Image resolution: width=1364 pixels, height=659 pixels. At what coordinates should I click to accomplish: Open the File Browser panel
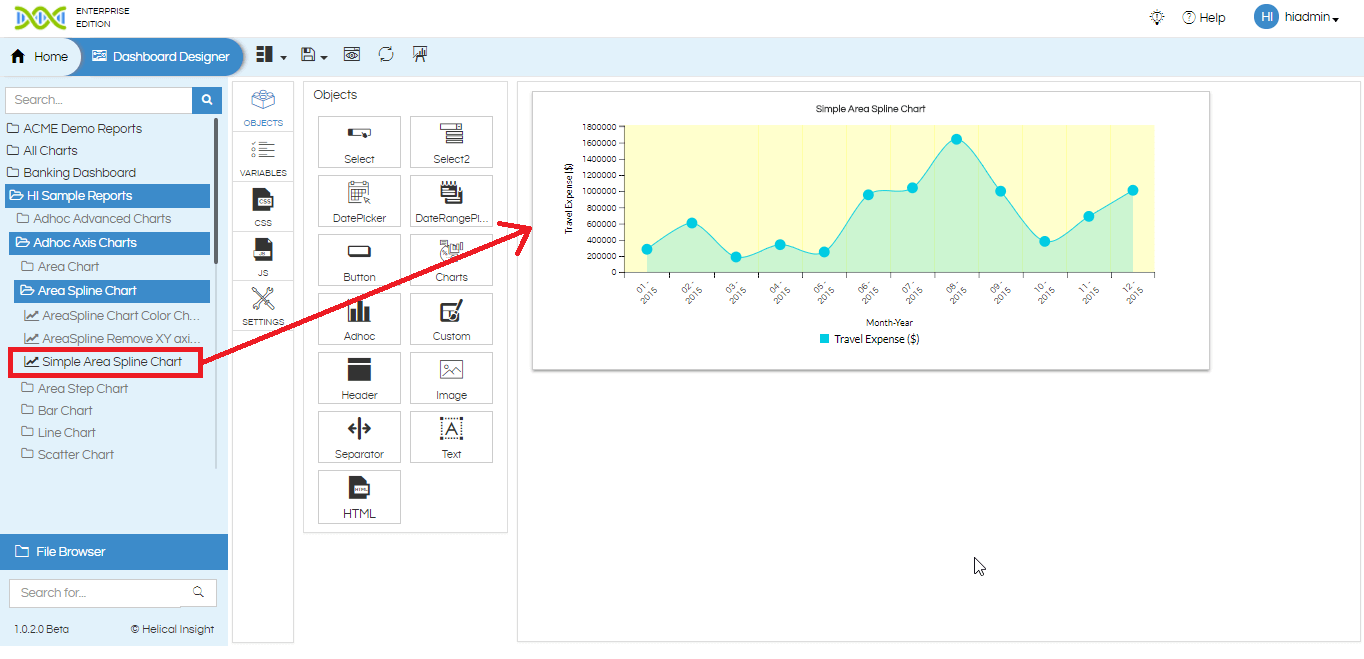click(114, 552)
